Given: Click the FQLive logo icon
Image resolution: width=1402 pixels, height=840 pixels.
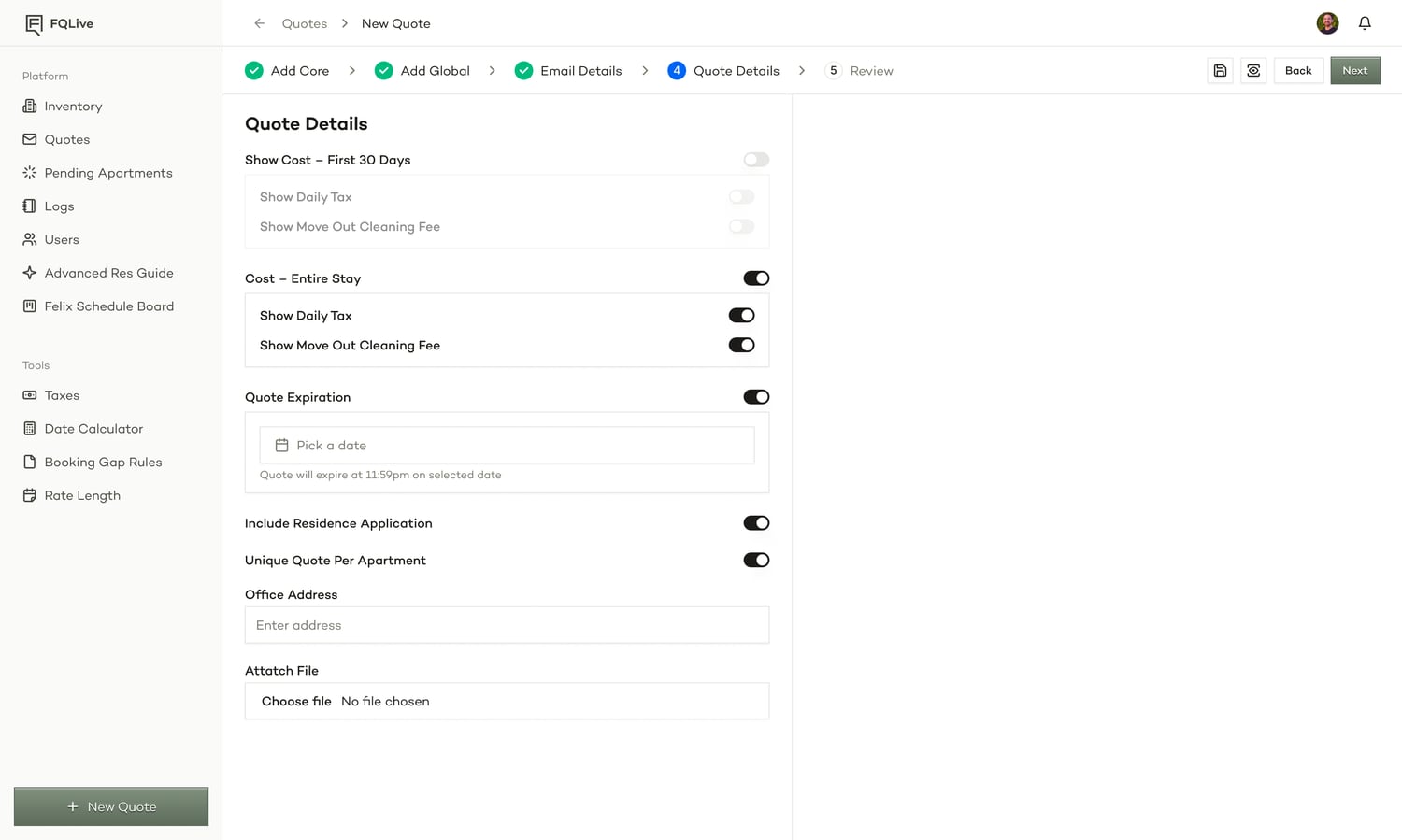Looking at the screenshot, I should [x=34, y=24].
